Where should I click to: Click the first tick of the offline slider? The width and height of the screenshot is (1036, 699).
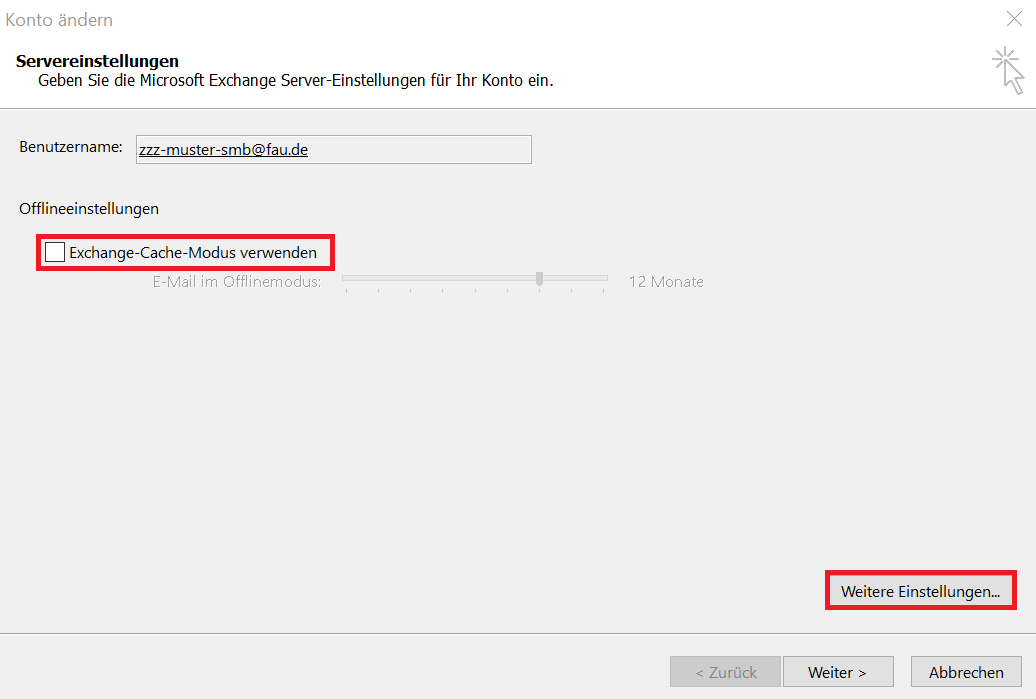pos(345,291)
